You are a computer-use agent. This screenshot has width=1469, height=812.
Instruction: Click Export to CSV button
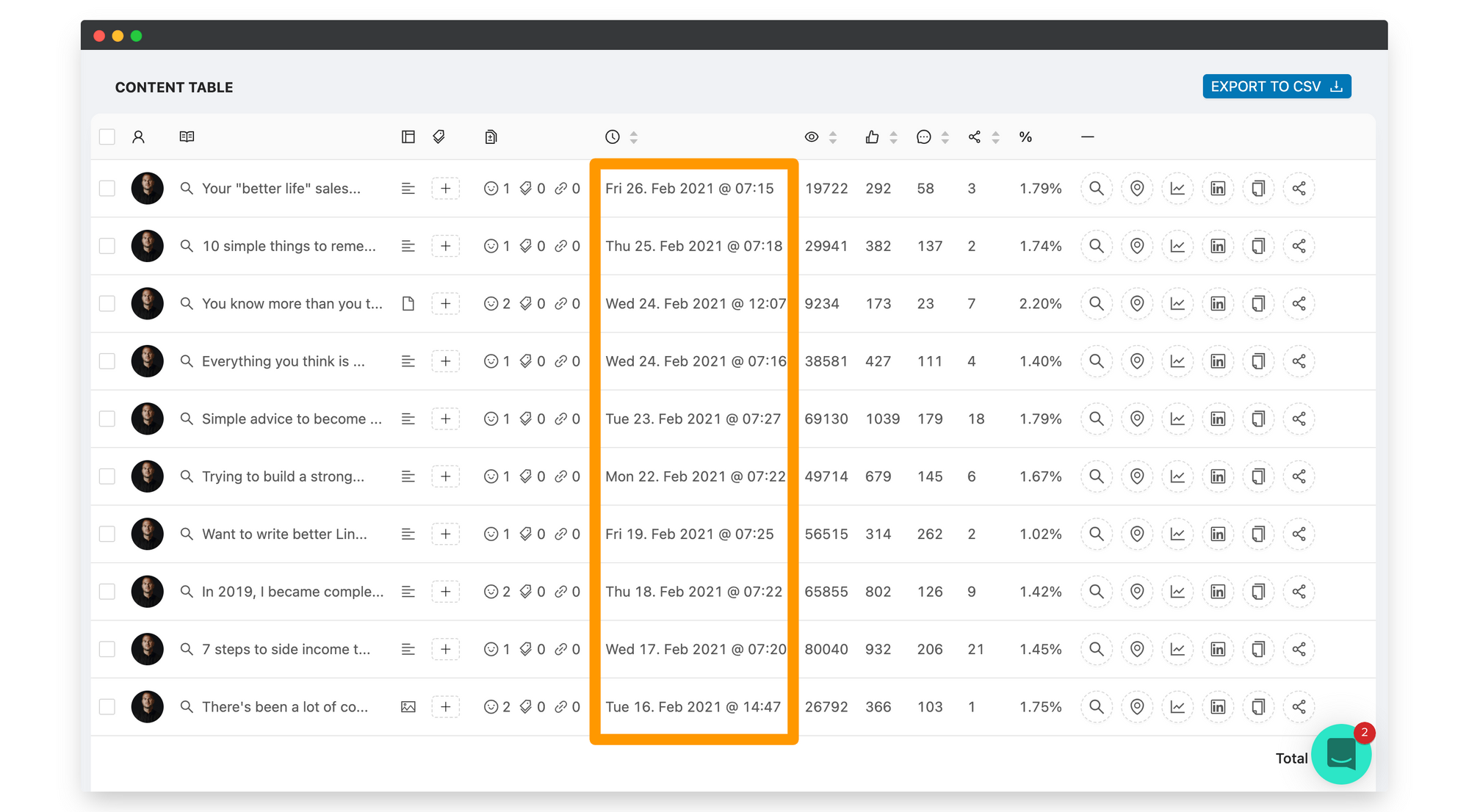click(x=1276, y=87)
